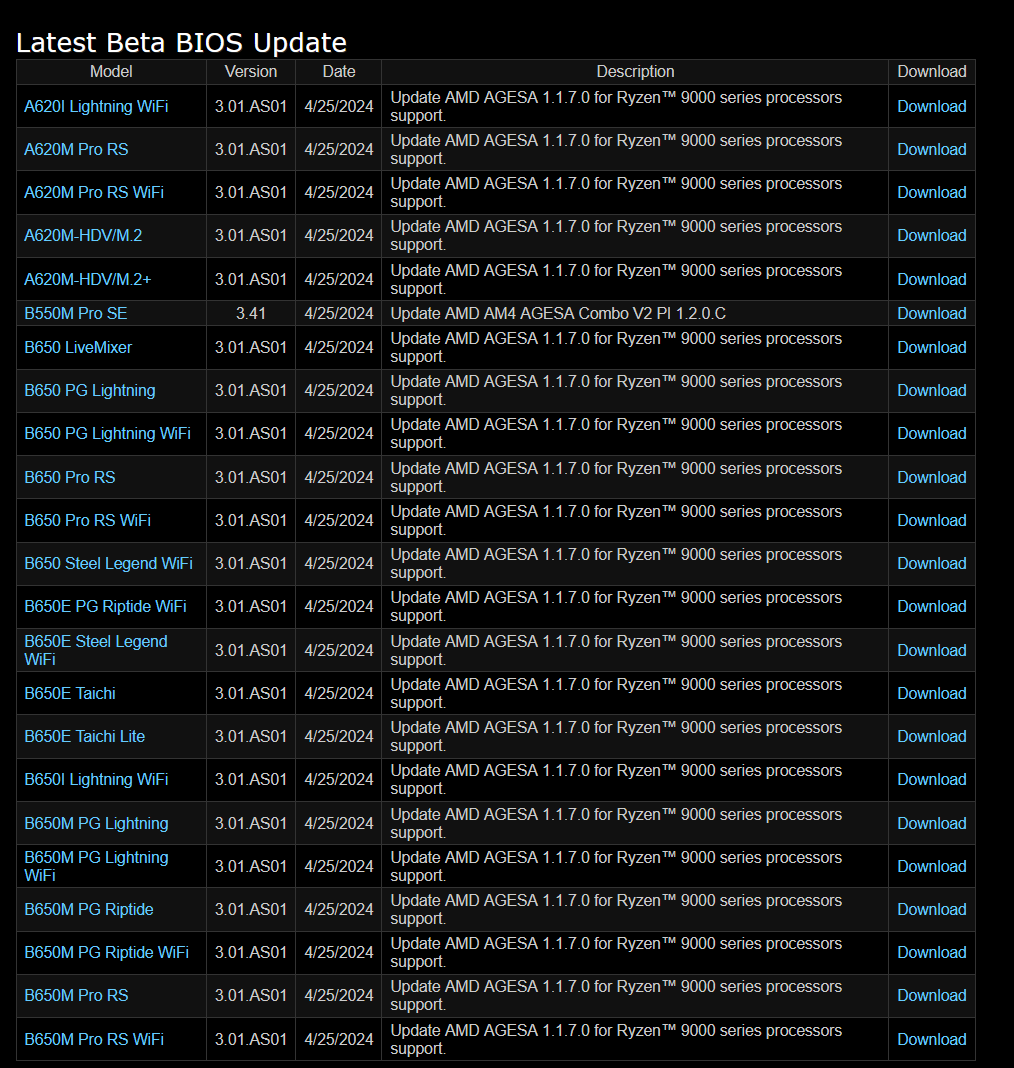Click the Model column header
This screenshot has width=1014, height=1068.
[110, 71]
